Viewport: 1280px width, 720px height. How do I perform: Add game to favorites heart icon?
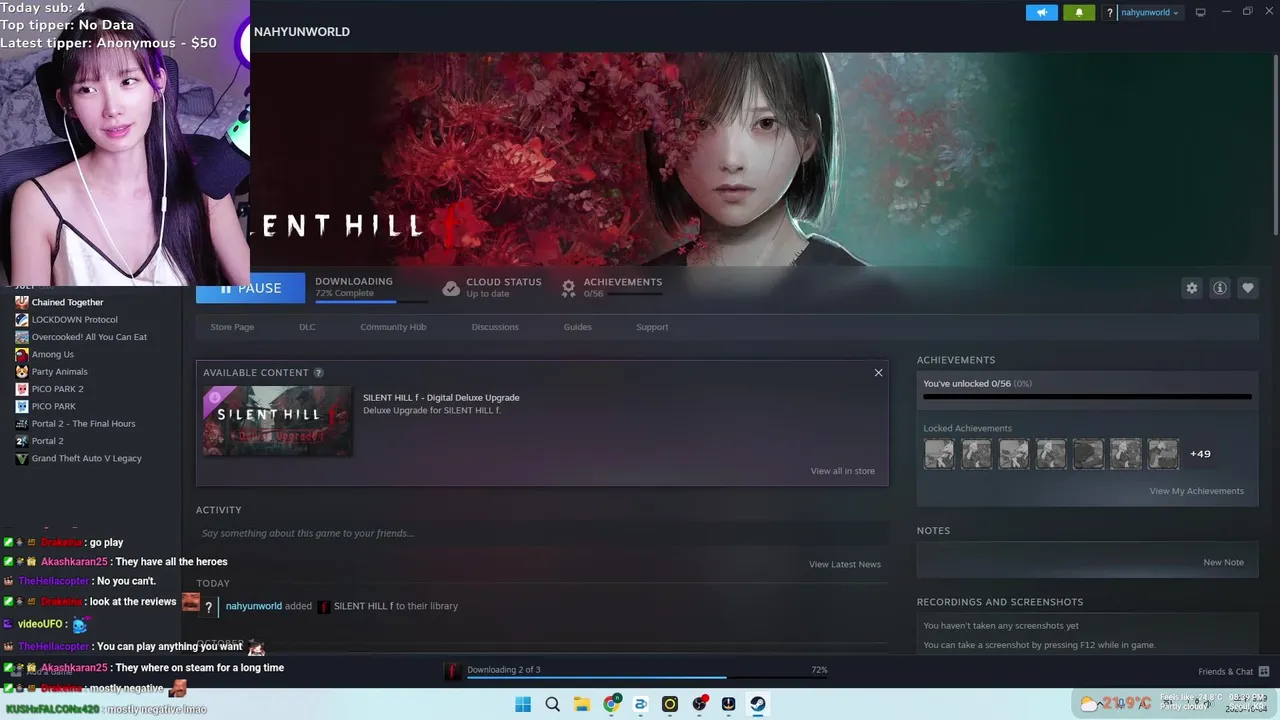tap(1248, 288)
